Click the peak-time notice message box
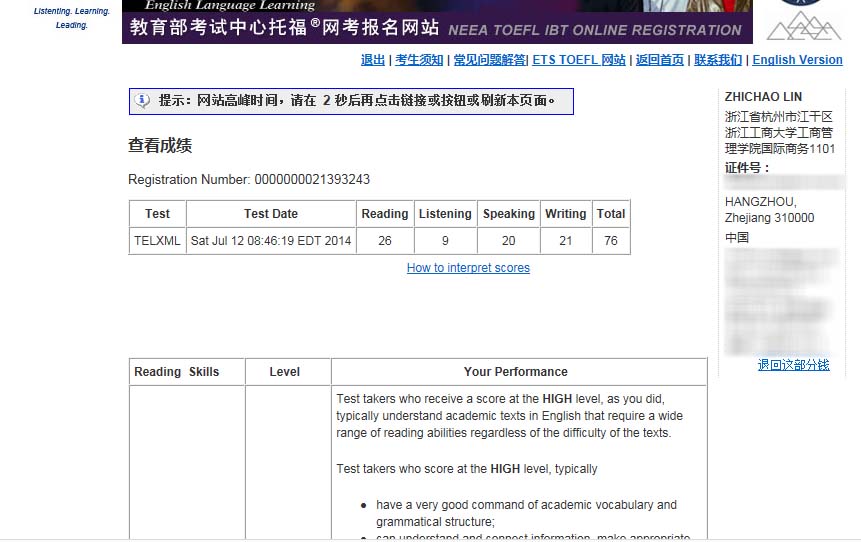Screen dimensions: 861x542 351,101
